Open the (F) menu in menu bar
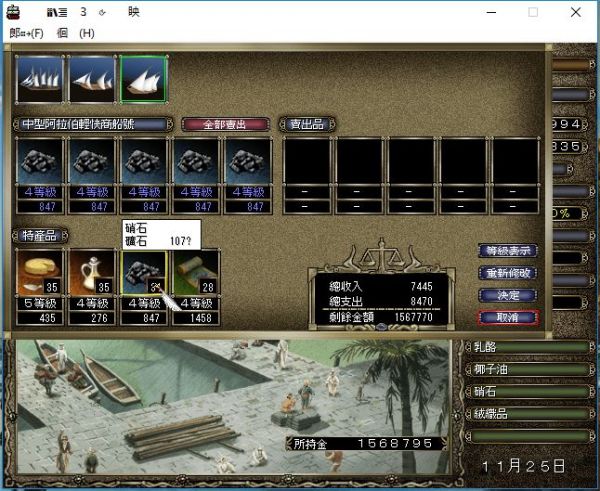600x491 pixels. [27, 33]
